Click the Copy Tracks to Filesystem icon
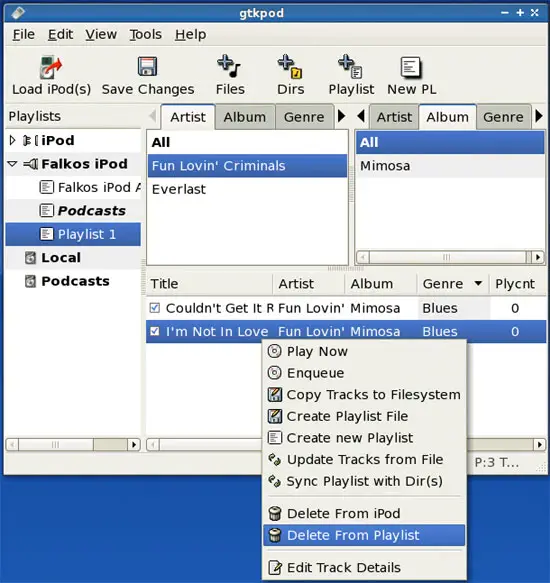 (x=274, y=394)
